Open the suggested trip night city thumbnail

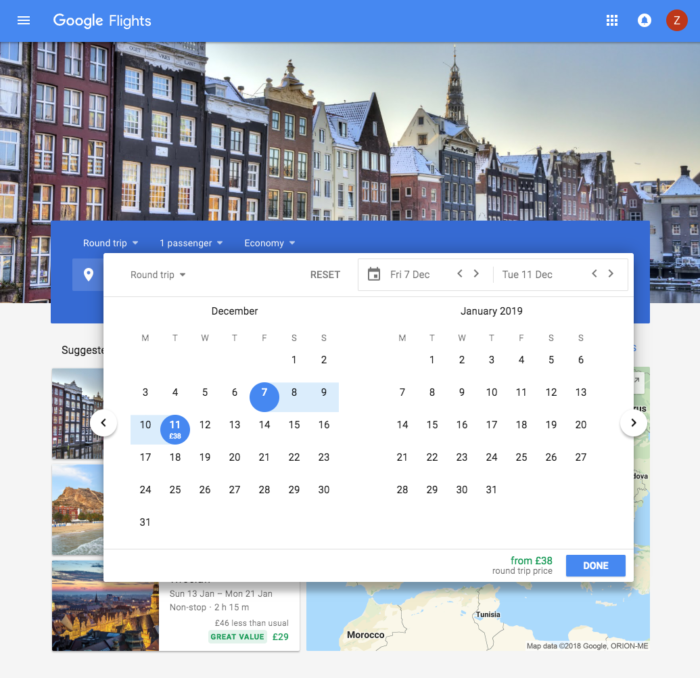click(x=104, y=605)
